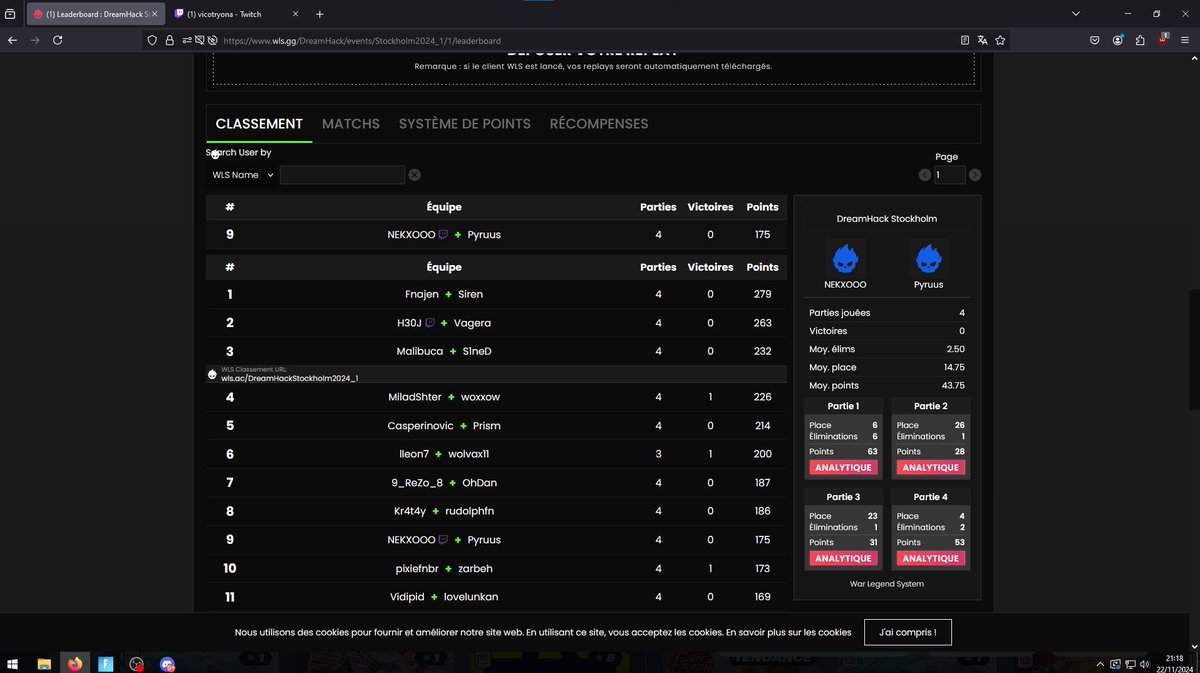
Task: Click Twitch icon next to H30J
Action: [430, 323]
